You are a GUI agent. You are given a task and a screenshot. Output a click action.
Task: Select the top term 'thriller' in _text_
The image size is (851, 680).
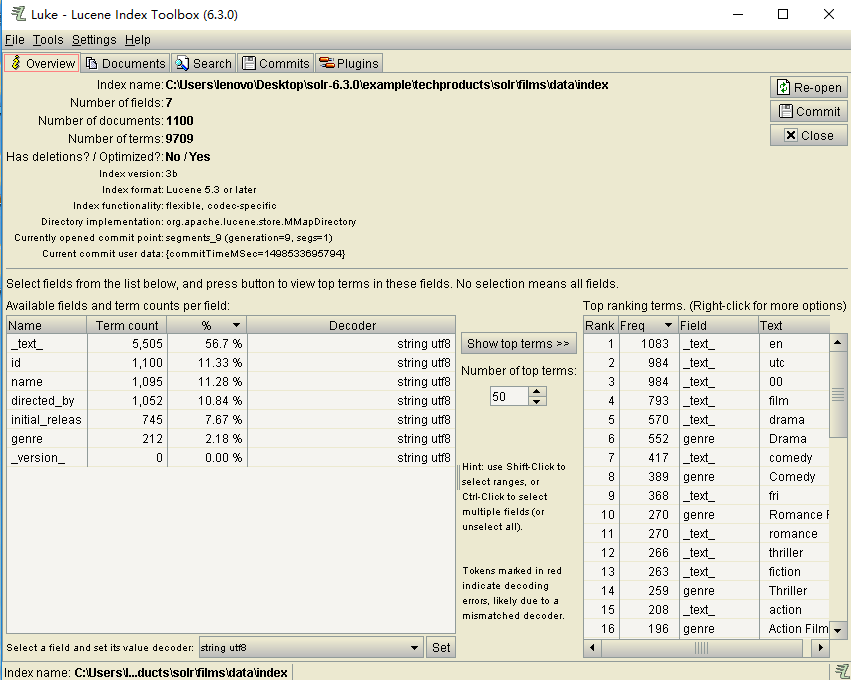pos(706,552)
